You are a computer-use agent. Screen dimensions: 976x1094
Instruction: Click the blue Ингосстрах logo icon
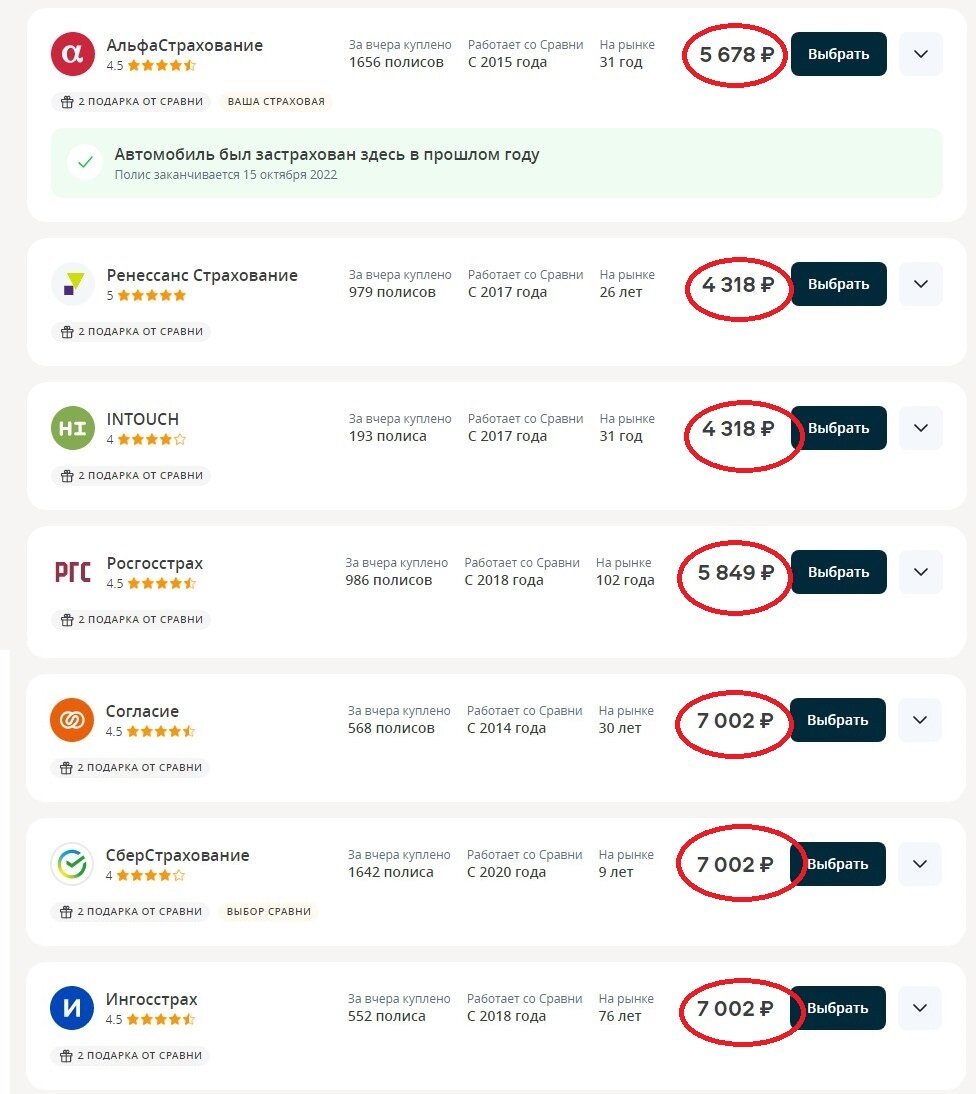click(x=72, y=1008)
